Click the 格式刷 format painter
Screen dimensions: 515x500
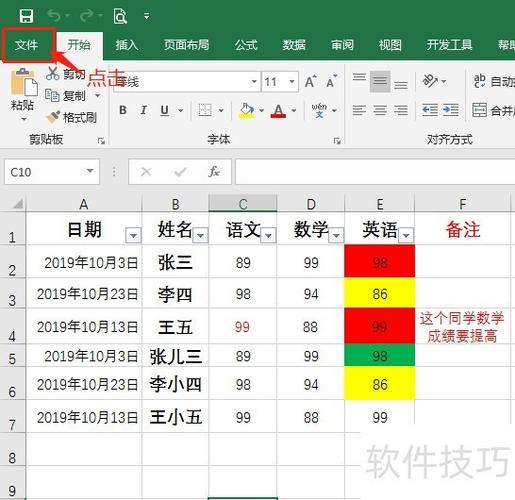72,117
